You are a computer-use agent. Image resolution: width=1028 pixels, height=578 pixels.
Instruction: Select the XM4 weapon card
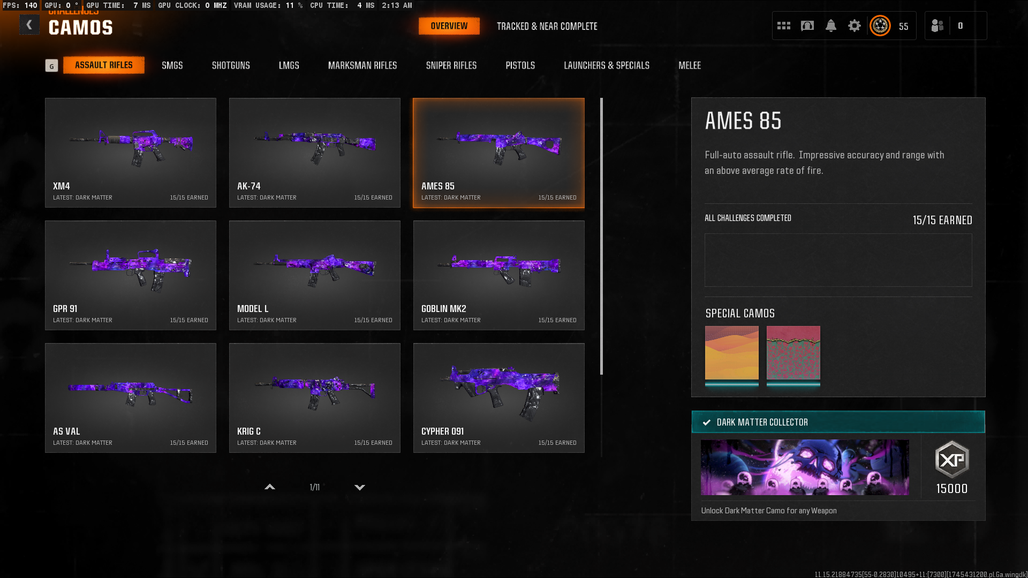pyautogui.click(x=130, y=153)
